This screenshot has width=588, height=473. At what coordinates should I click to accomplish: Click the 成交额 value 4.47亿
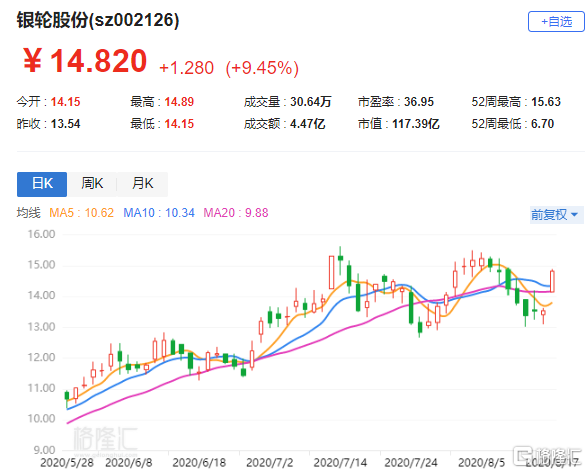(x=308, y=124)
